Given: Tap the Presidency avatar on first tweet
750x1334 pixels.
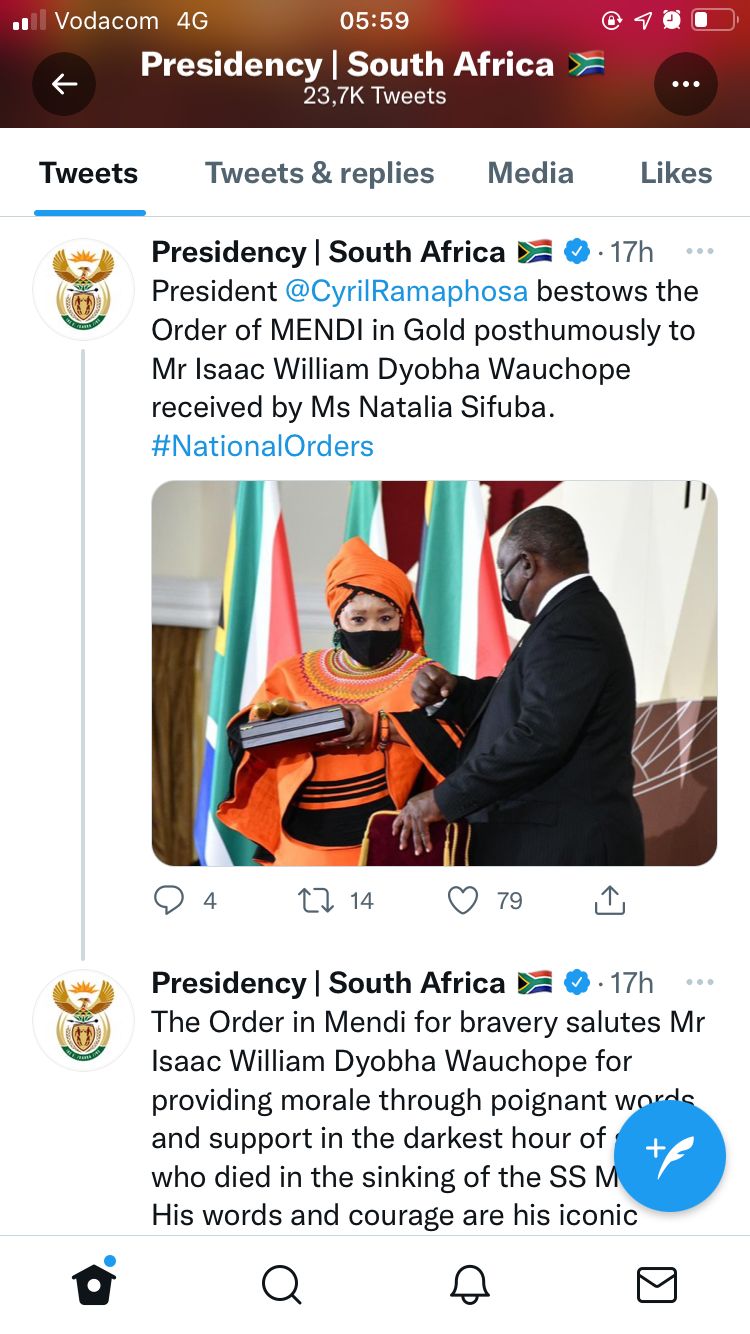Looking at the screenshot, I should tap(84, 289).
